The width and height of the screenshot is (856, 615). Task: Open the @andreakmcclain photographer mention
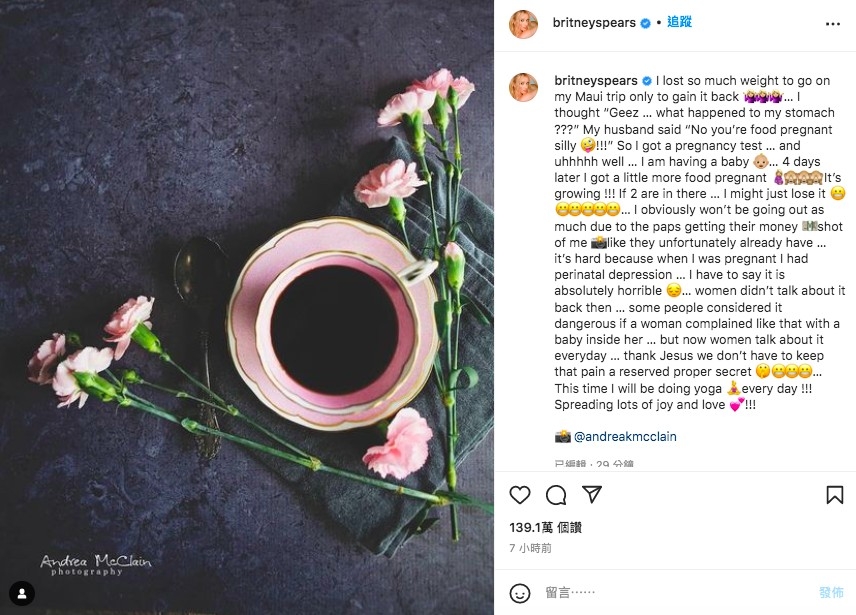620,437
